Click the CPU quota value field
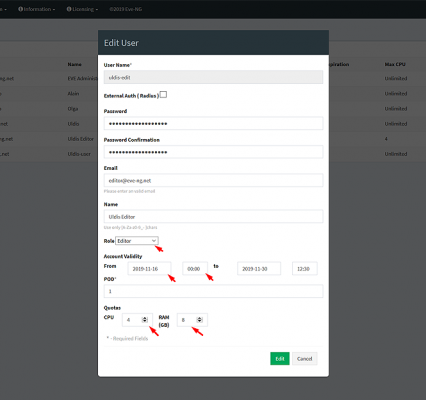This screenshot has width=426, height=400. click(x=137, y=320)
